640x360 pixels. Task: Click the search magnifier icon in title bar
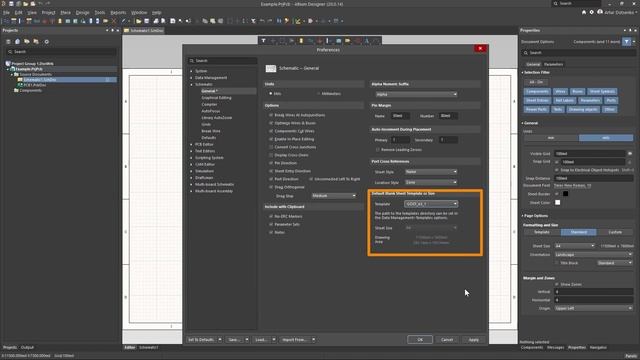[x=556, y=3]
